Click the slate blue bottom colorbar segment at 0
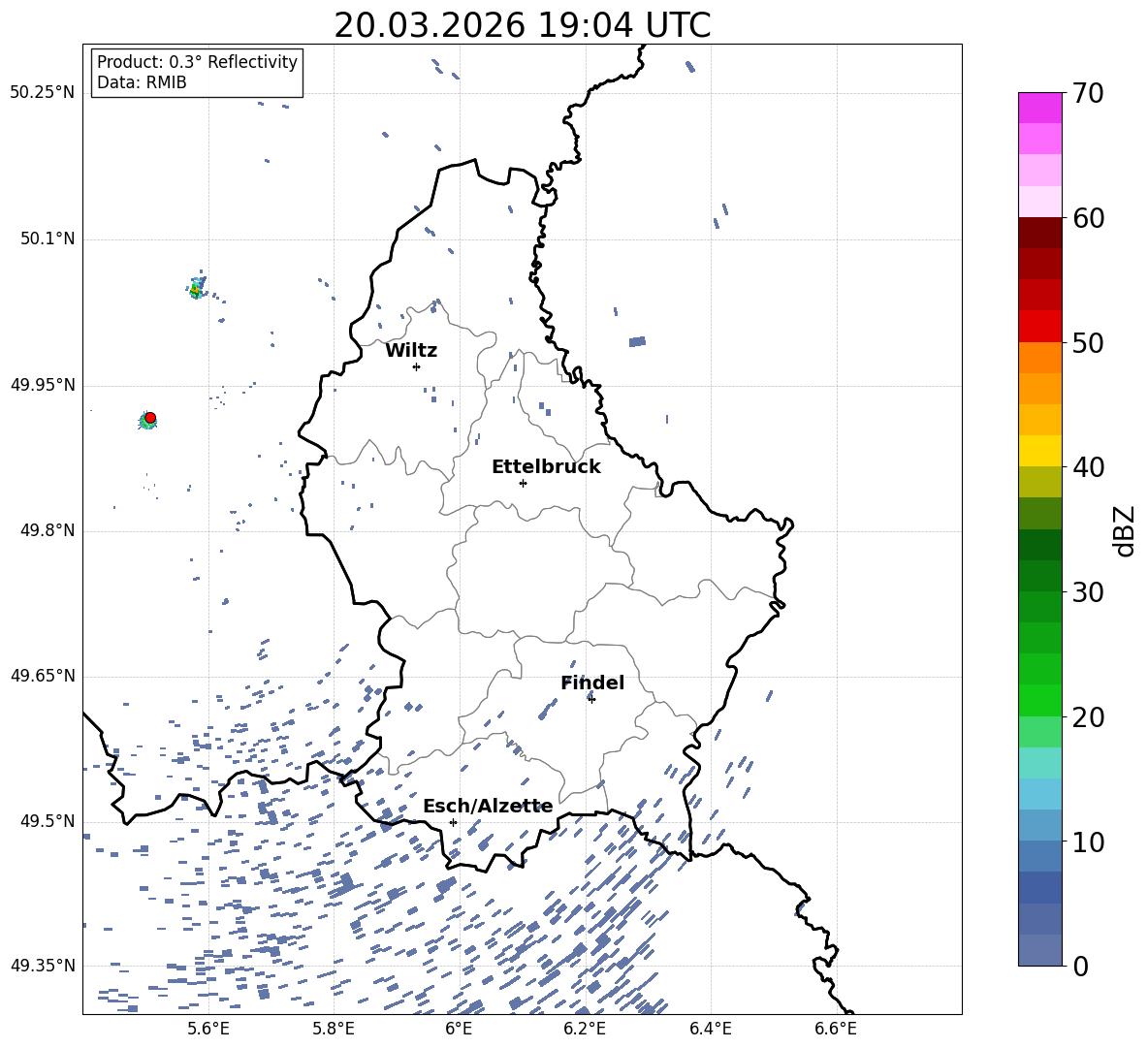Screen dimensions: 1148x1048 pos(1039,951)
